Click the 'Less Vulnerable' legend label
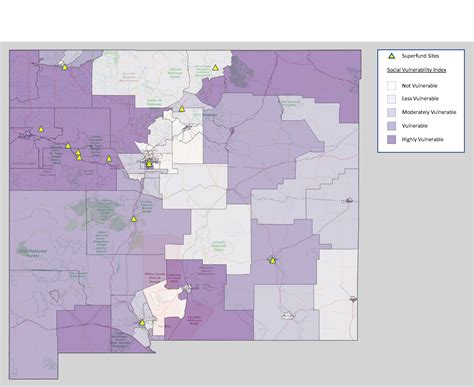This screenshot has height=387, width=474. 420,99
